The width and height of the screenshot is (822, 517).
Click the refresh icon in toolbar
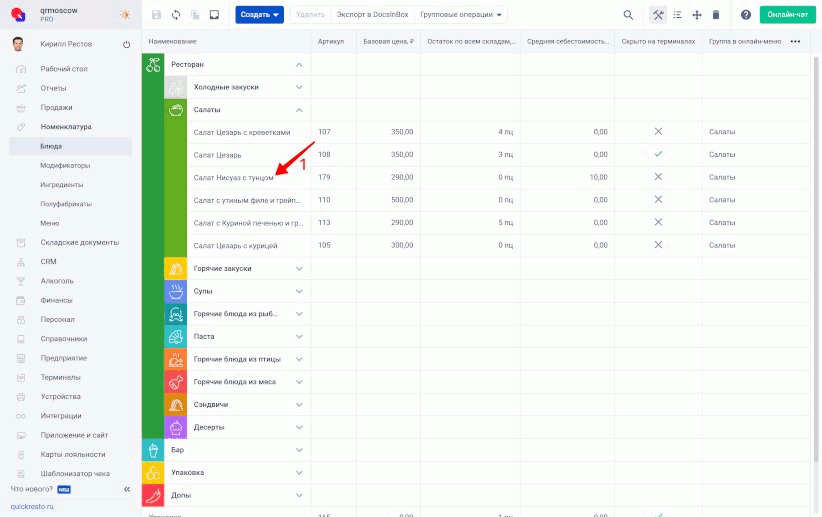click(176, 15)
